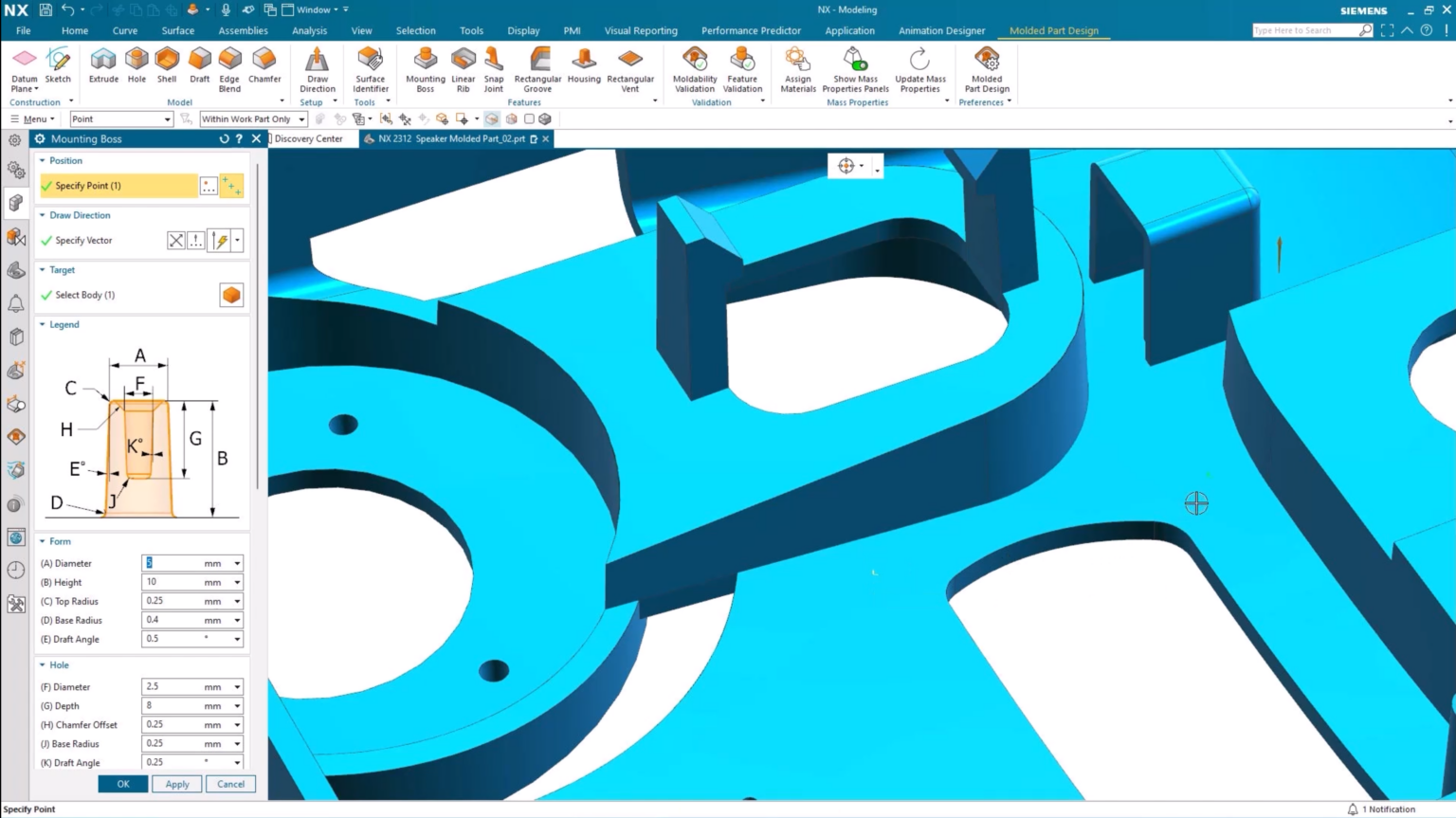
Task: Open the Draft tool
Action: tap(199, 66)
